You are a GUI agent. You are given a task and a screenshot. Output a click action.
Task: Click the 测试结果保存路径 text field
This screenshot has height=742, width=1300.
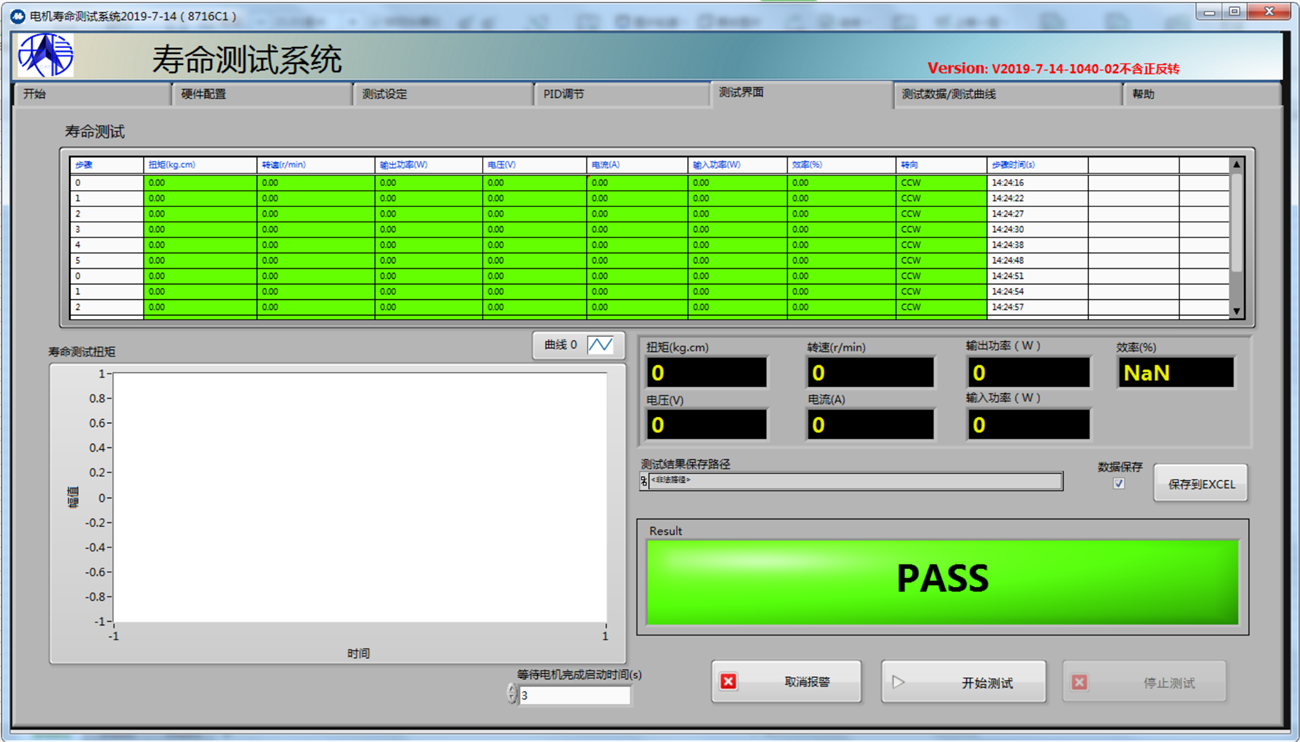point(855,481)
